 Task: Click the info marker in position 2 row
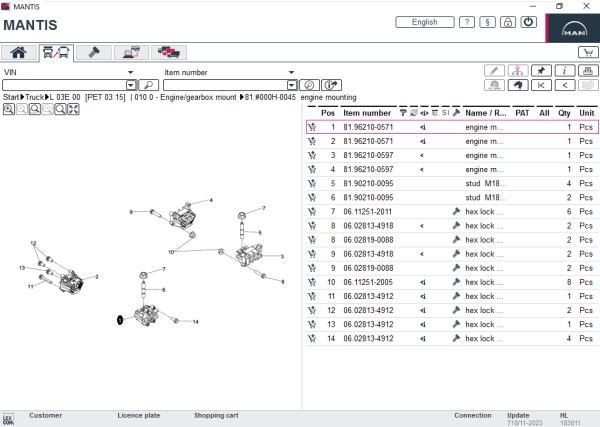(423, 141)
